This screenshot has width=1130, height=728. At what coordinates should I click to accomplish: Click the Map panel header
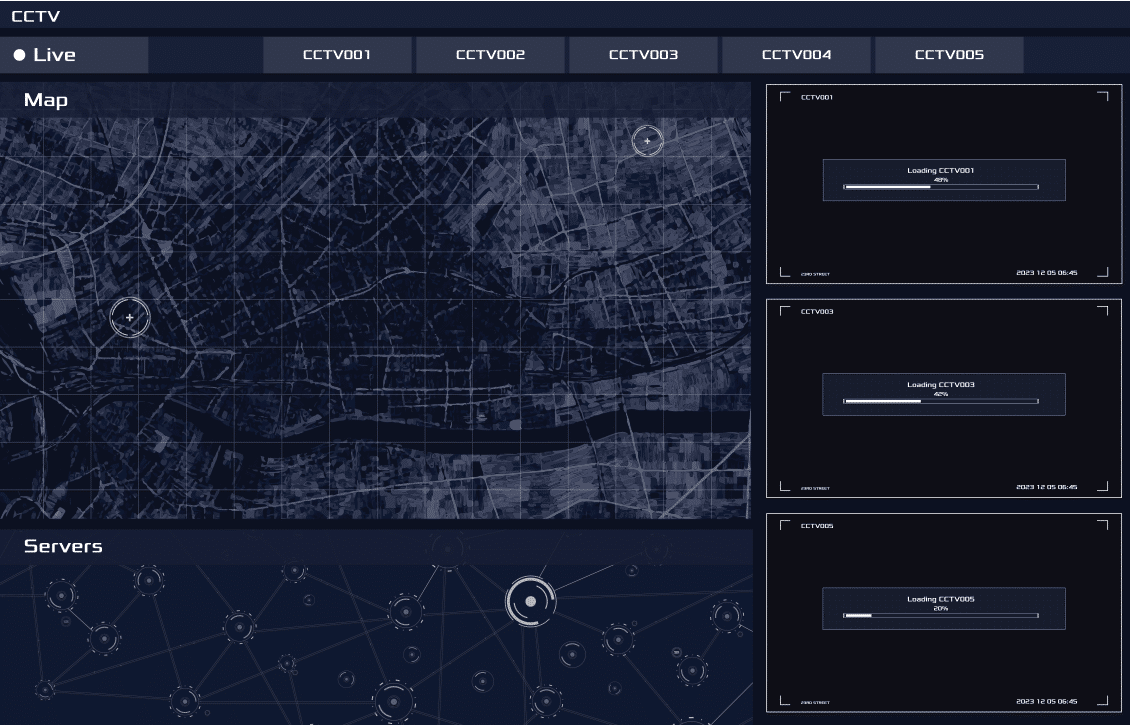click(375, 100)
